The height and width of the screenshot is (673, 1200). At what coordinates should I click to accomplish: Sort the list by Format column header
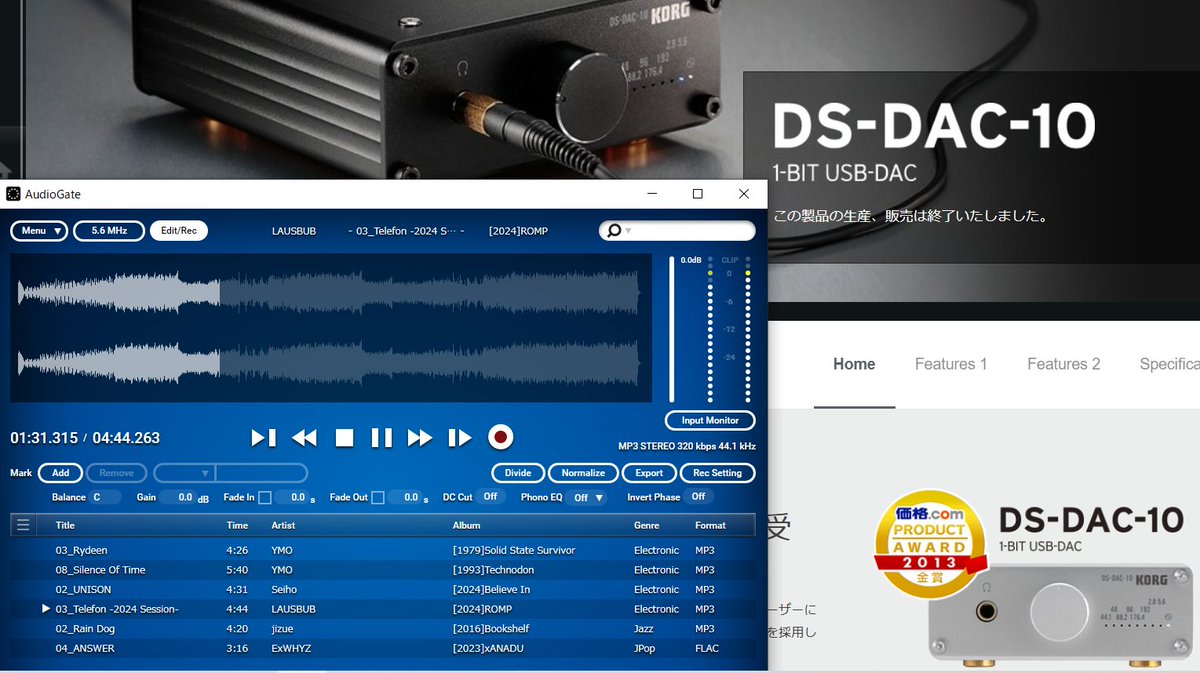tap(710, 525)
